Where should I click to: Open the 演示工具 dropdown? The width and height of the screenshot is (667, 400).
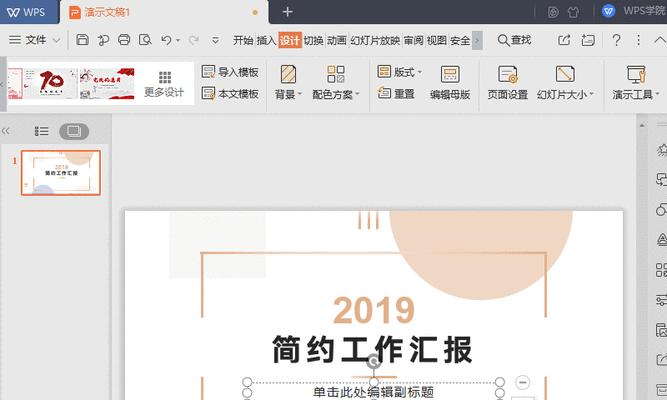point(636,83)
